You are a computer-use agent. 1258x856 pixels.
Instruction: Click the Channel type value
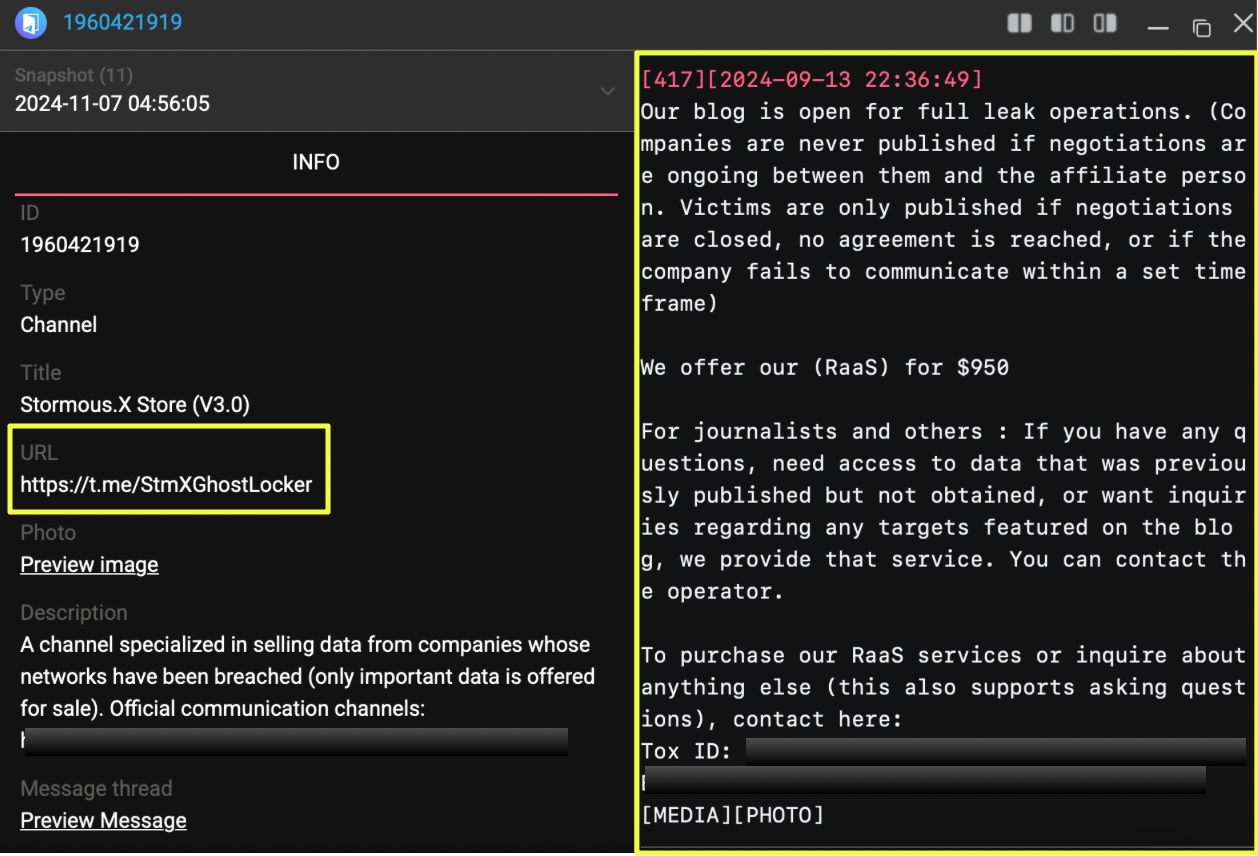click(59, 325)
